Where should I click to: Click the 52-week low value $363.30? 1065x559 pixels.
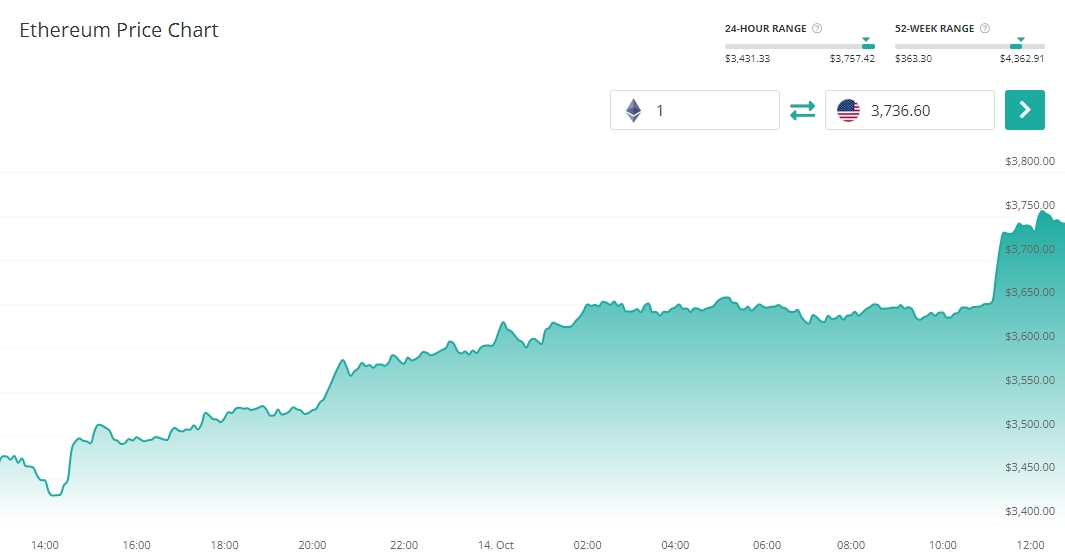(x=913, y=59)
